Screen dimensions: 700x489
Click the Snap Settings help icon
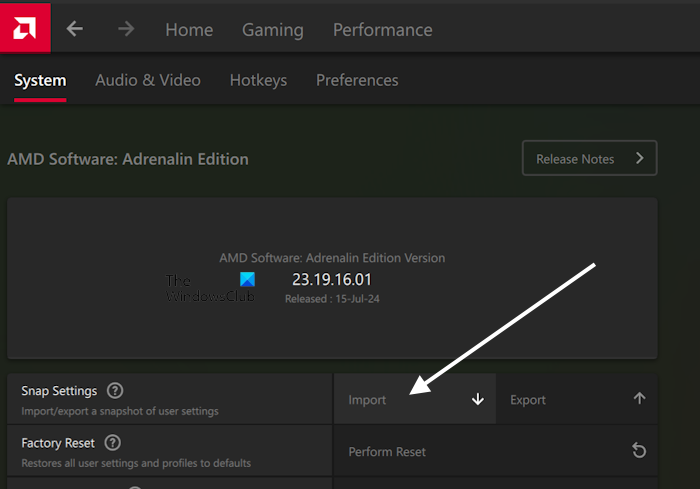115,391
